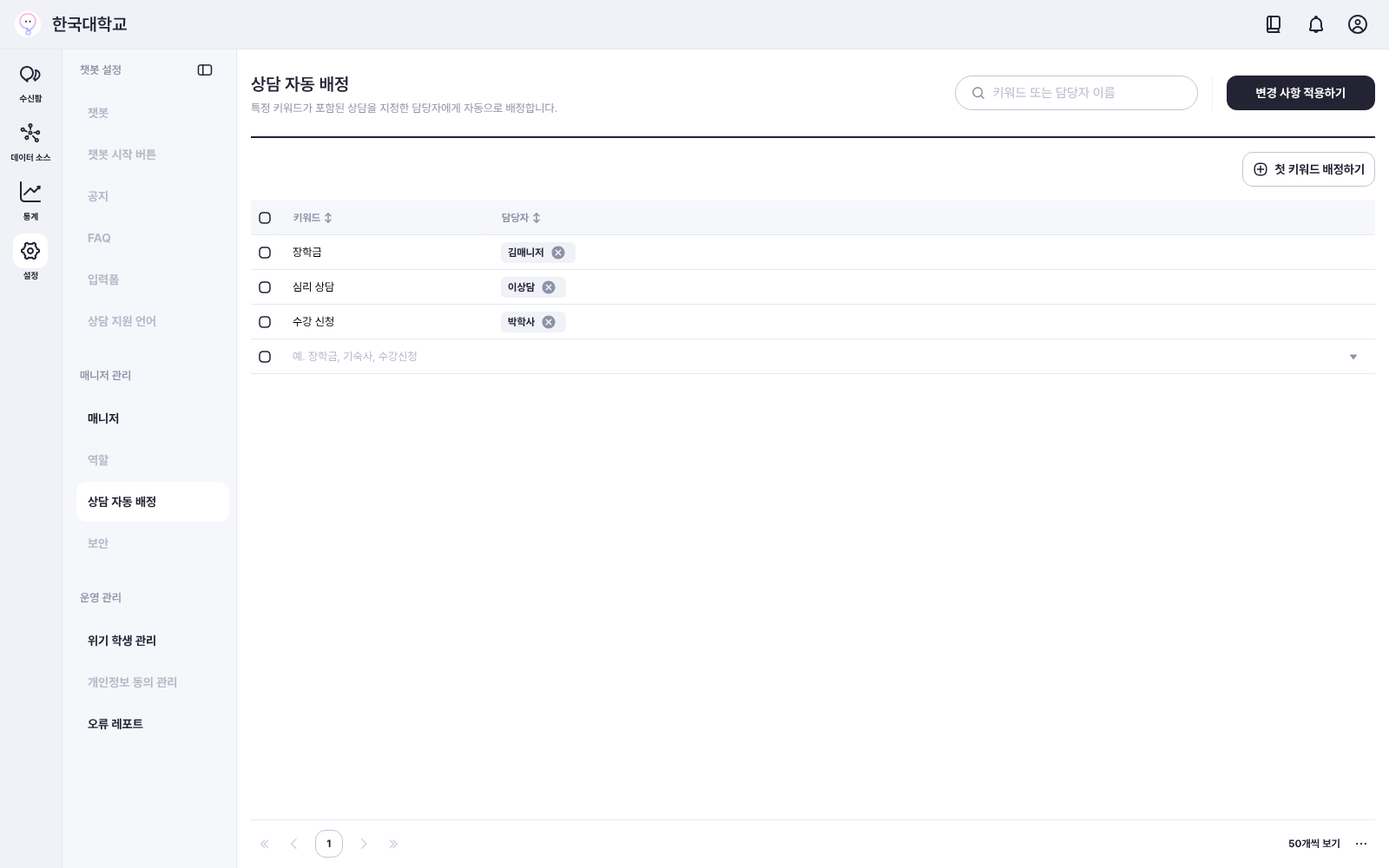Image resolution: width=1389 pixels, height=868 pixels.
Task: Remove 김매니저 from 장학금 keyword
Action: click(558, 253)
